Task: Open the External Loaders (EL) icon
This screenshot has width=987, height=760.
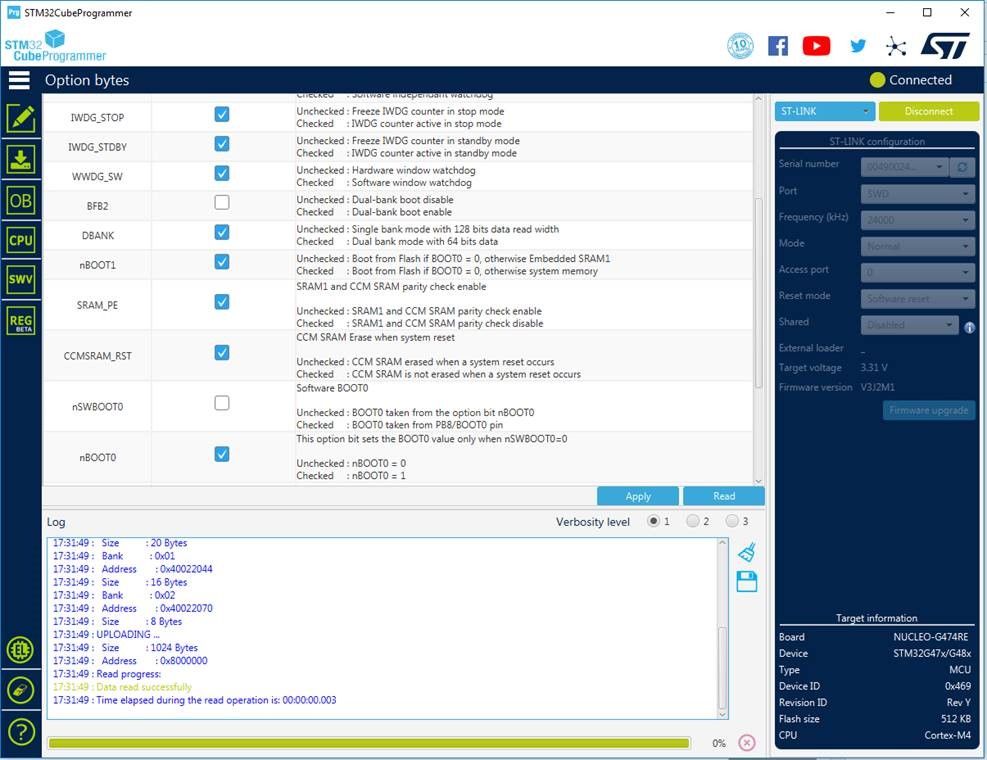Action: coord(21,650)
